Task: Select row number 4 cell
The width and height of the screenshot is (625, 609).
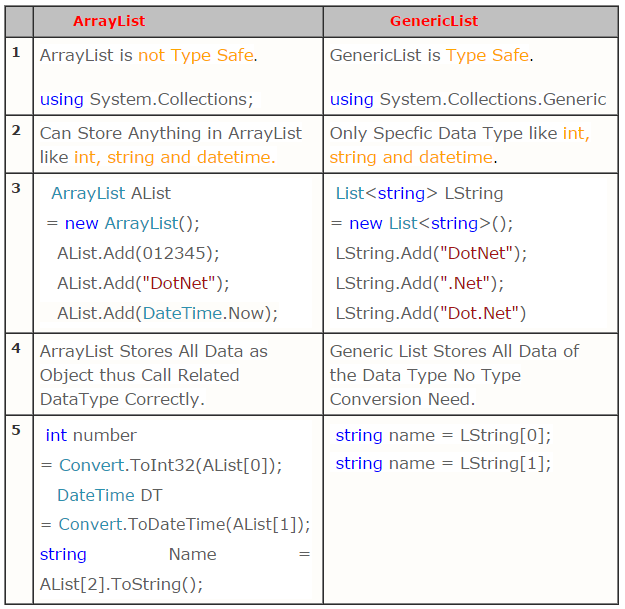Action: coord(17,348)
